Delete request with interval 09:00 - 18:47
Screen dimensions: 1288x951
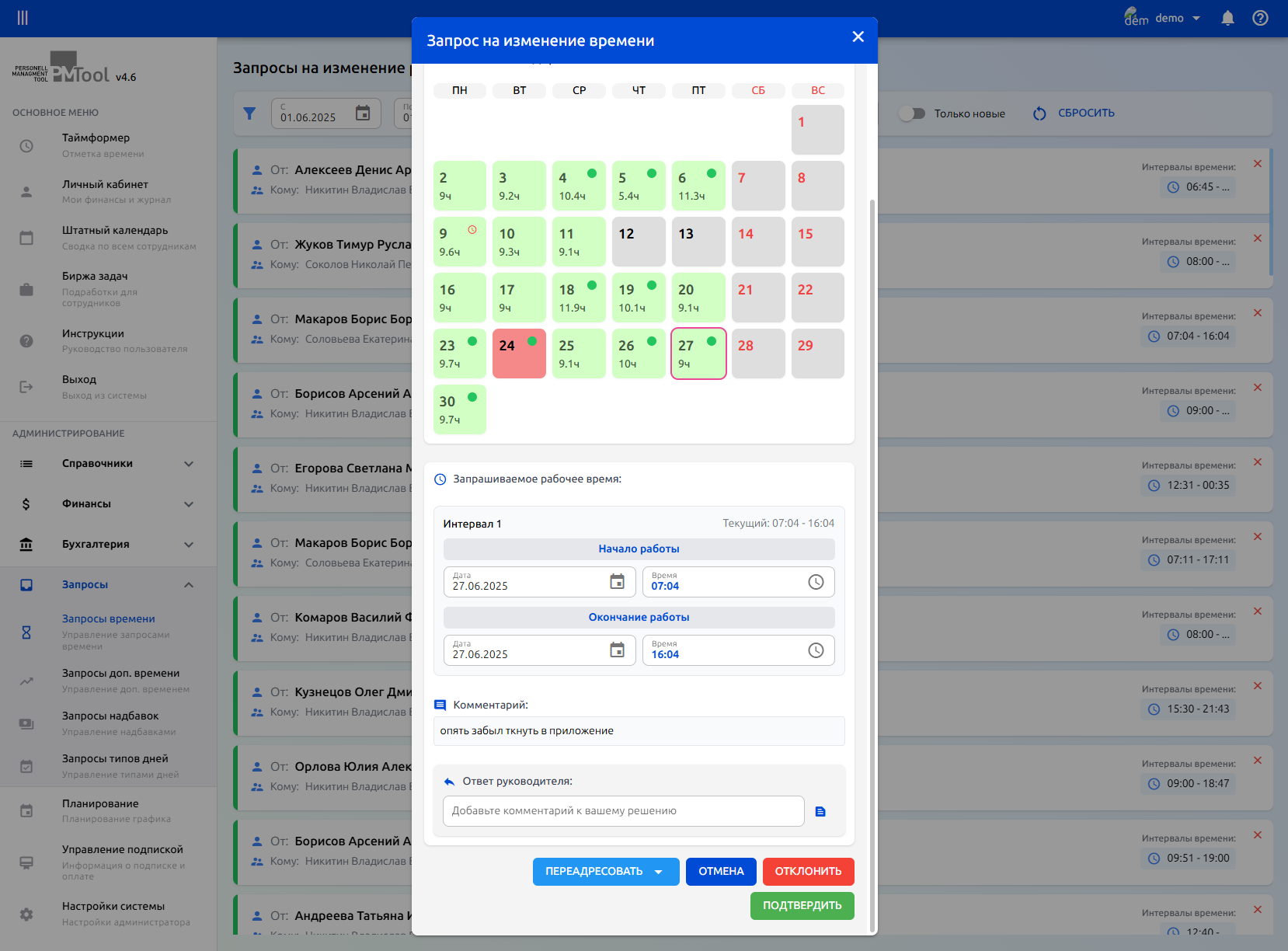click(1257, 761)
